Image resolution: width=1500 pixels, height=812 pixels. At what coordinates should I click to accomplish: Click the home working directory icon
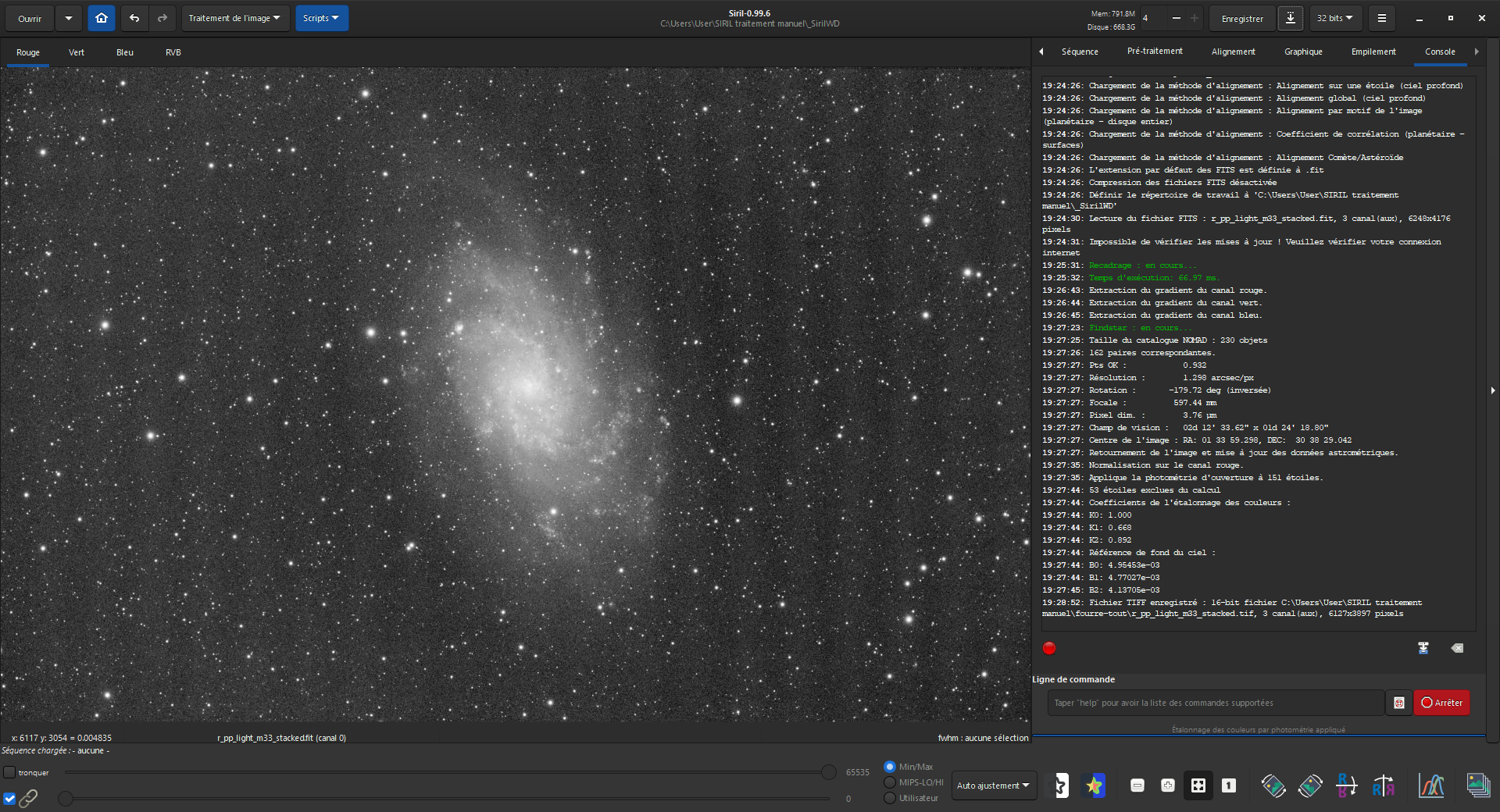click(x=102, y=18)
